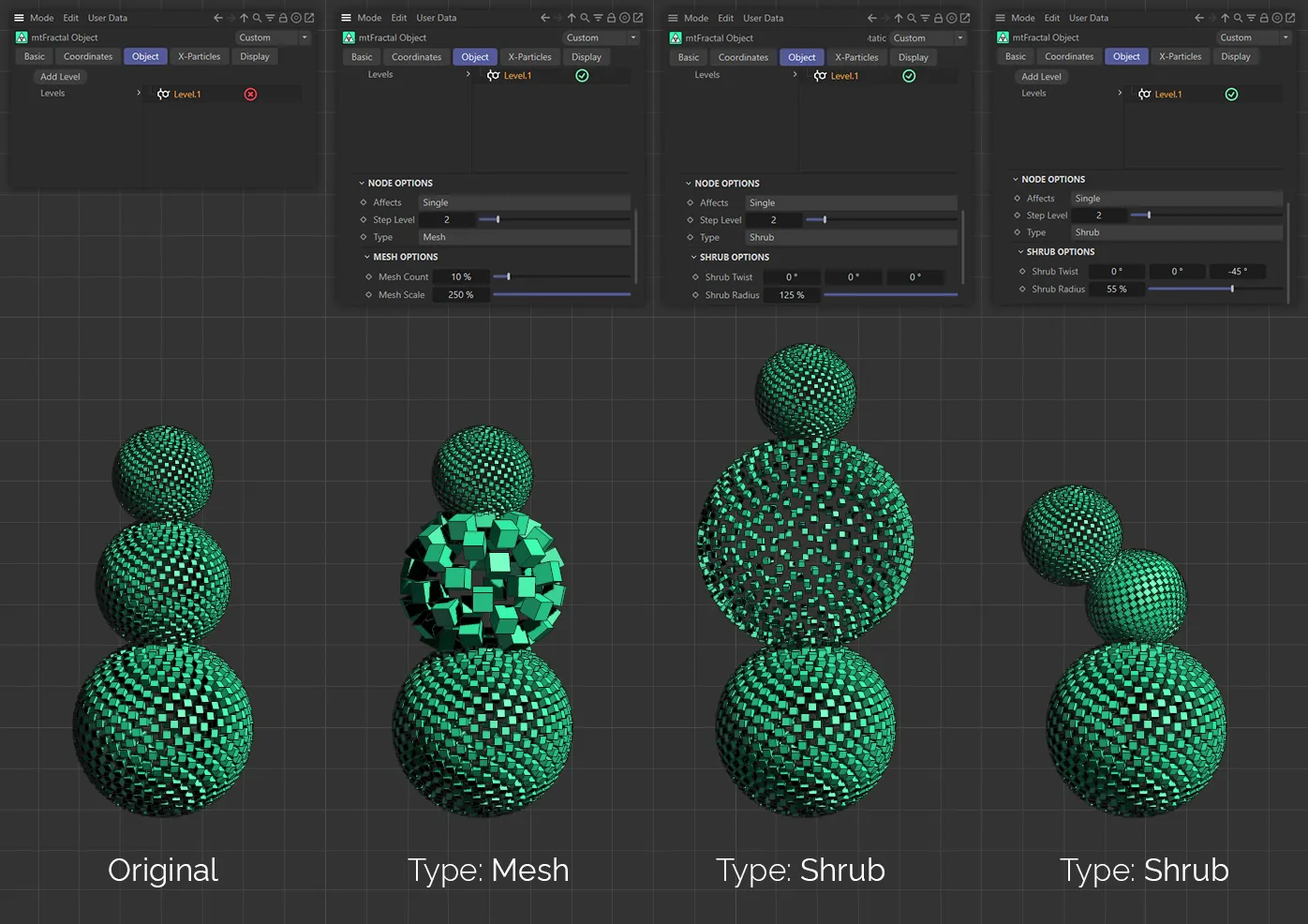Open the hamburger menu in the leftmost panel
The width and height of the screenshot is (1308, 924).
click(19, 18)
